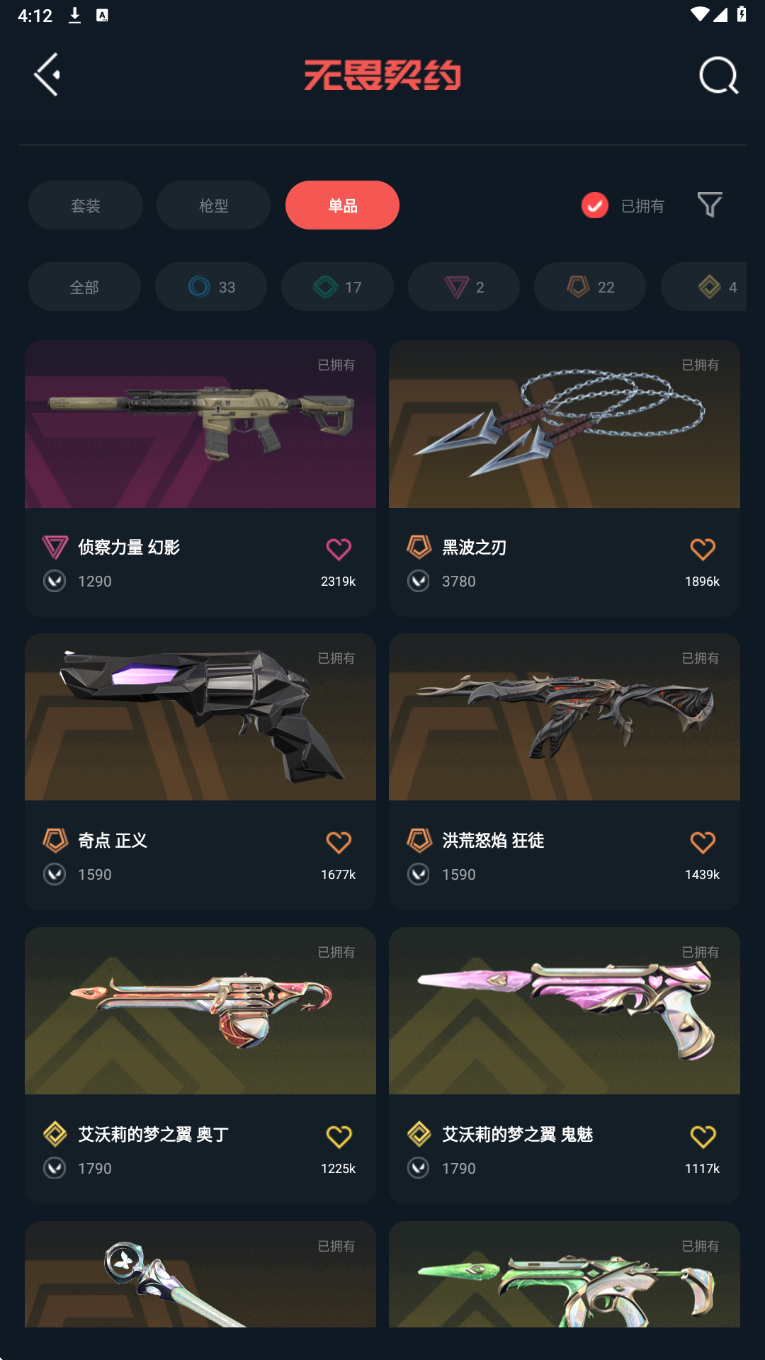
Task: Favorite 侦察力量 幻影 with heart icon
Action: click(x=339, y=548)
